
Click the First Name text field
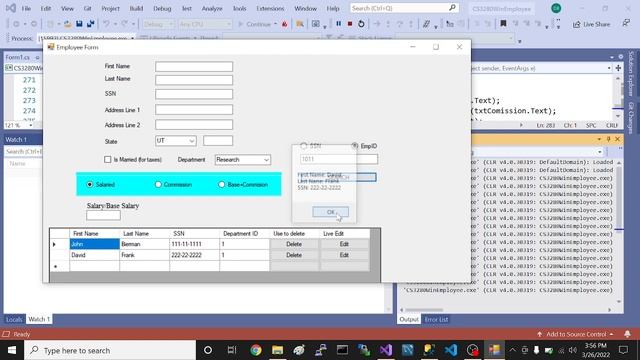point(194,67)
